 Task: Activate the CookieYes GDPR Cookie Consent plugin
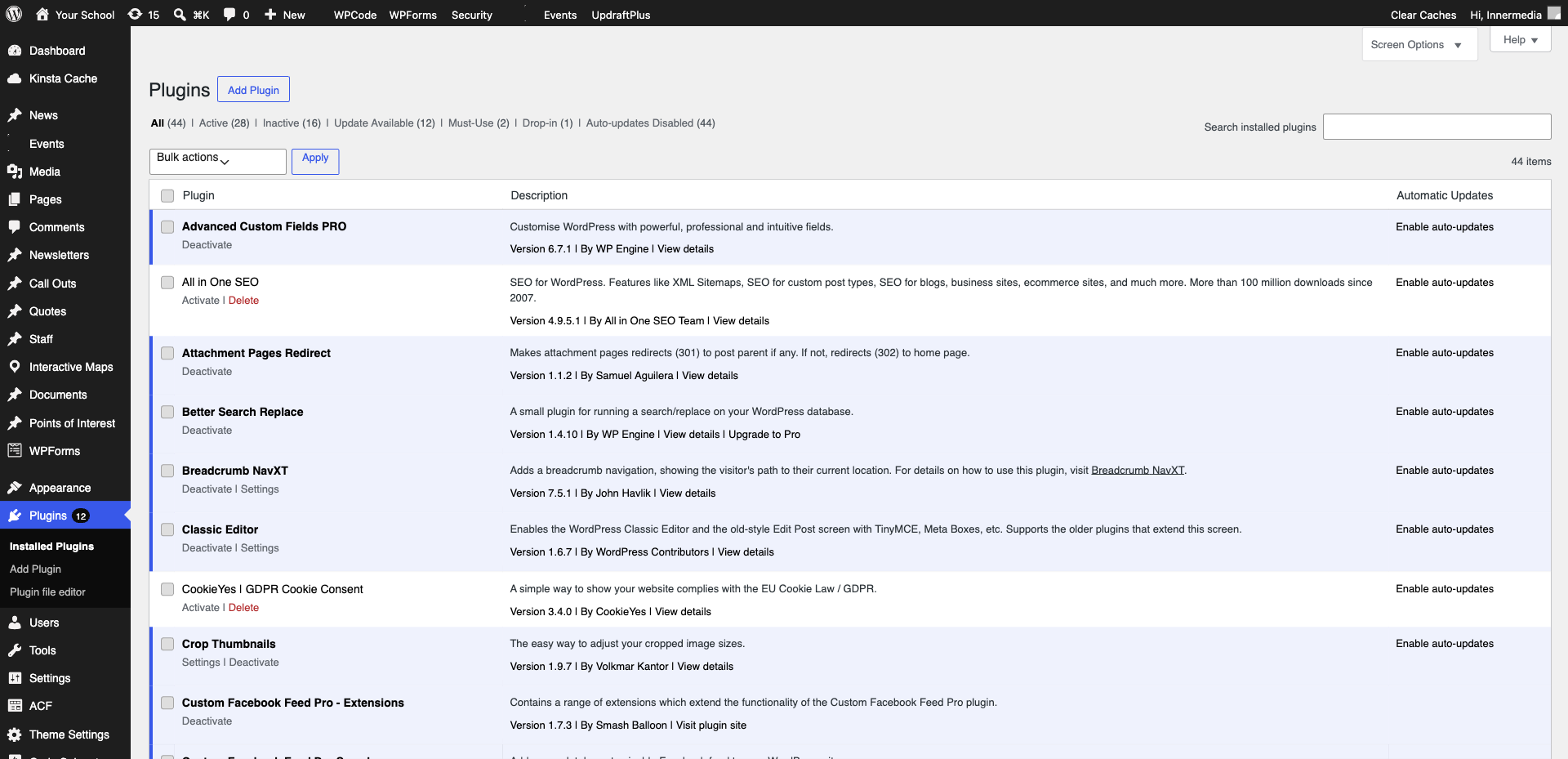201,607
